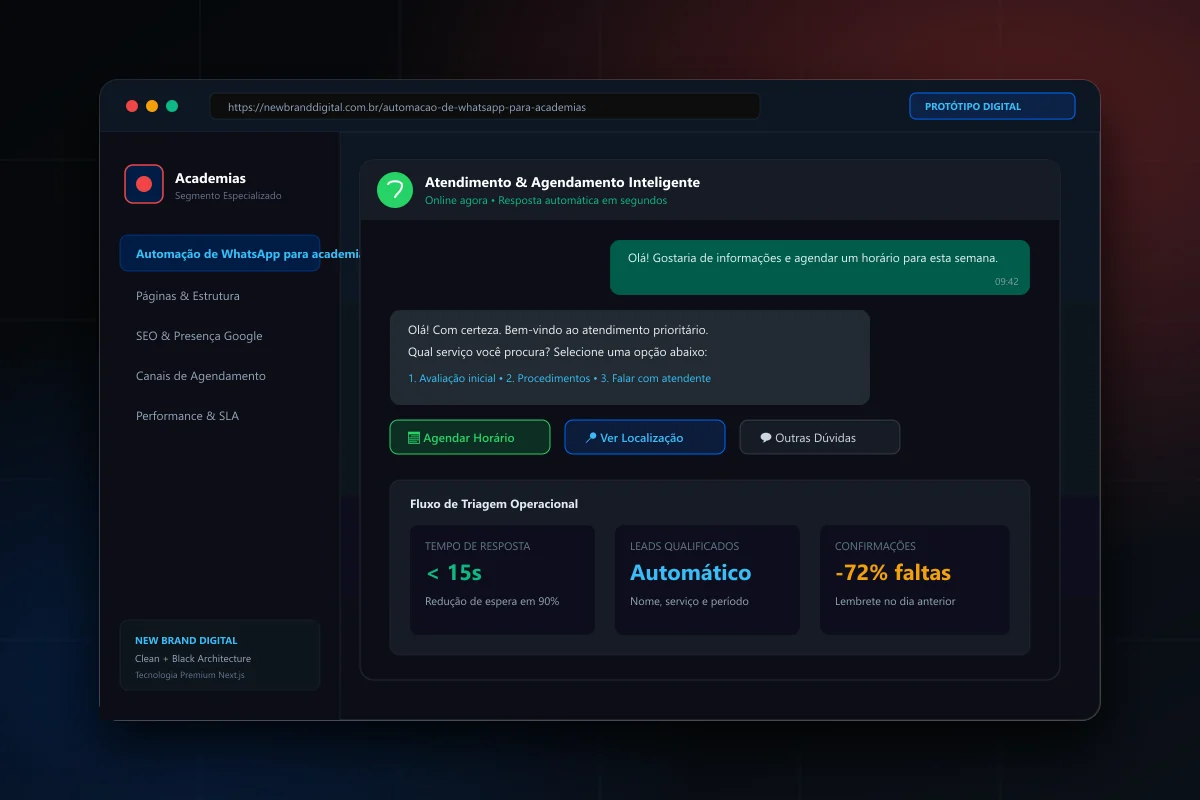This screenshot has height=800, width=1200.
Task: Click the 'Automático' metric value
Action: pyautogui.click(x=691, y=573)
